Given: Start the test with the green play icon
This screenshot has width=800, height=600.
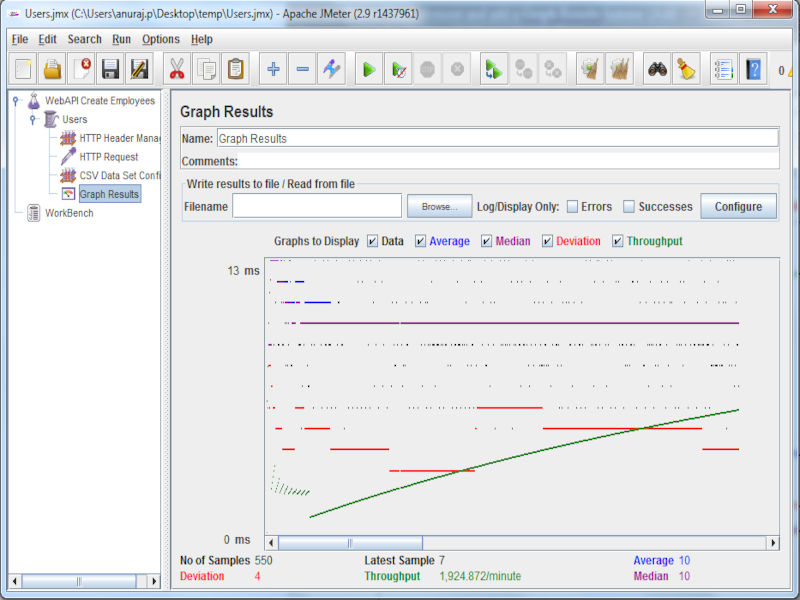Looking at the screenshot, I should coord(369,68).
